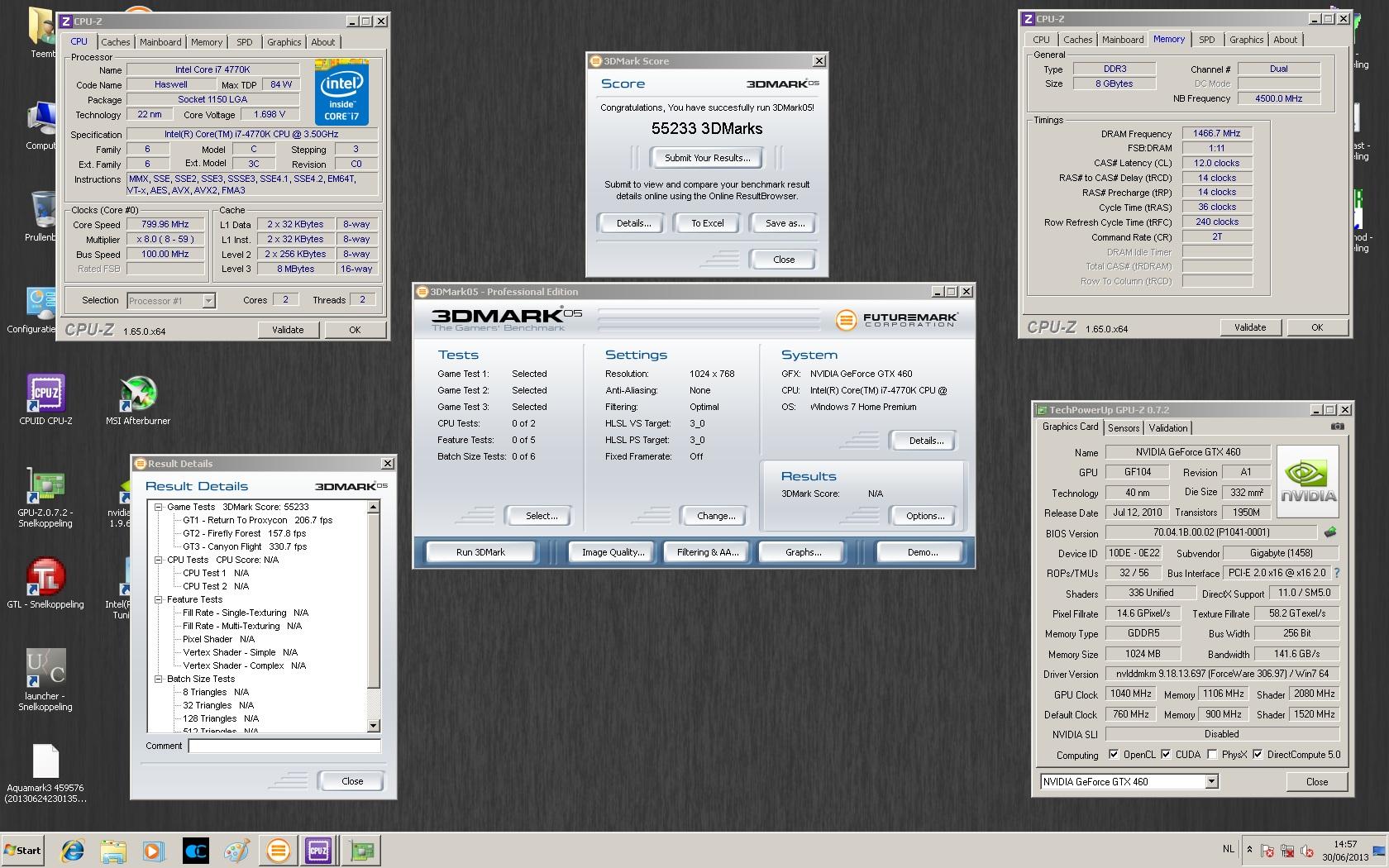Screen dimensions: 1389x868
Task: Click bus interface question mark in GPU-Z
Action: click(1336, 573)
